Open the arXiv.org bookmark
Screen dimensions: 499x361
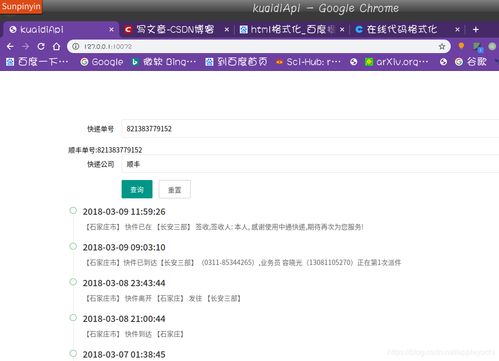click(x=397, y=62)
